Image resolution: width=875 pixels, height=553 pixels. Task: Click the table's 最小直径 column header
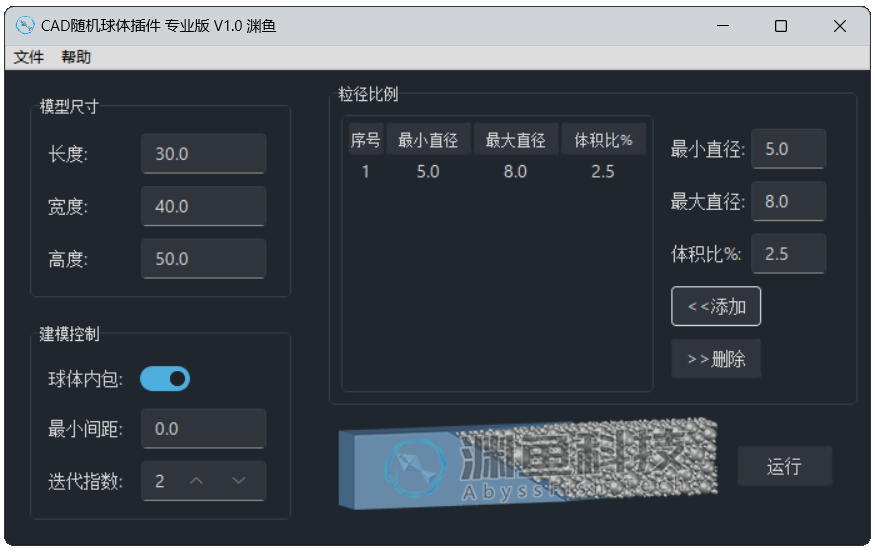coord(428,140)
